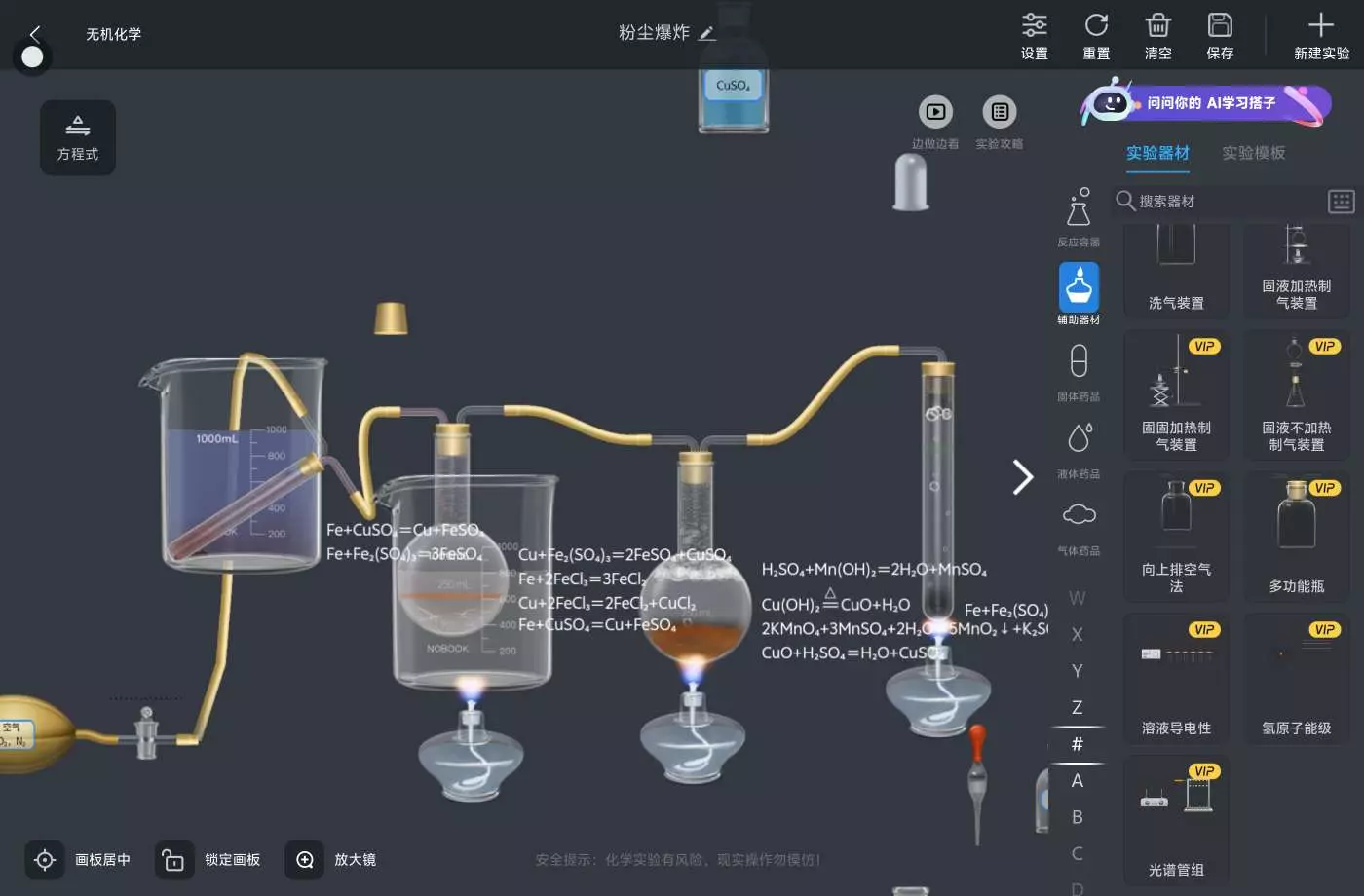Select the 固体药品 category
The image size is (1364, 896).
coord(1079,372)
